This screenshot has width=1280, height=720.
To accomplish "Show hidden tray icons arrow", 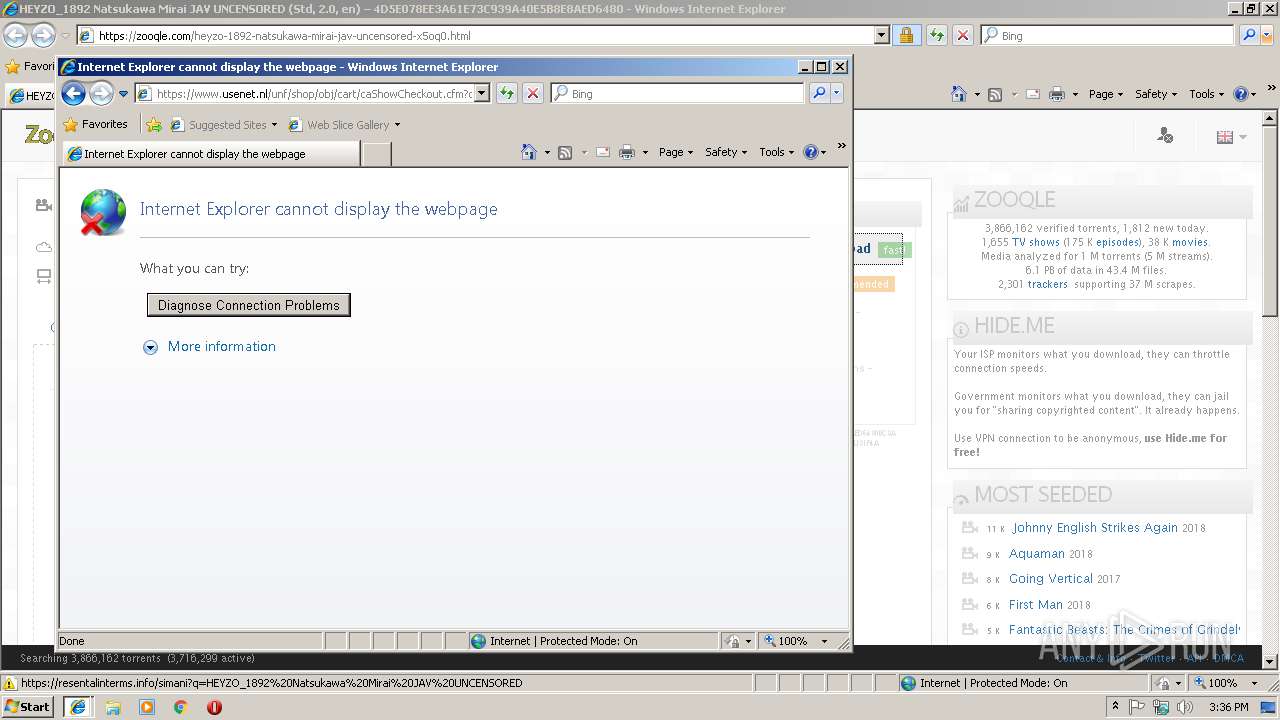I will click(1115, 707).
